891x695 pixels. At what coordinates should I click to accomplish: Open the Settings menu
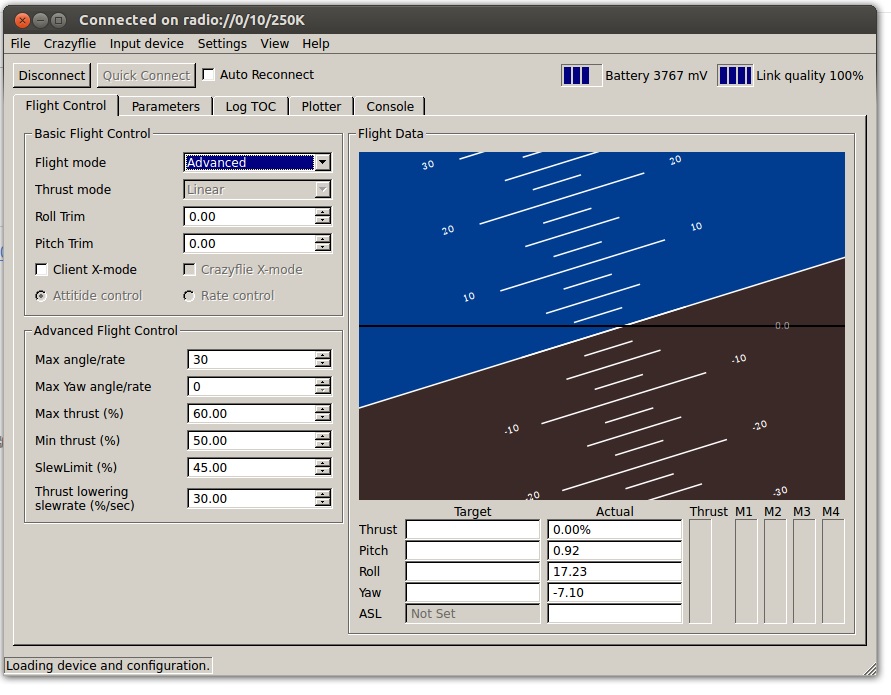(222, 44)
